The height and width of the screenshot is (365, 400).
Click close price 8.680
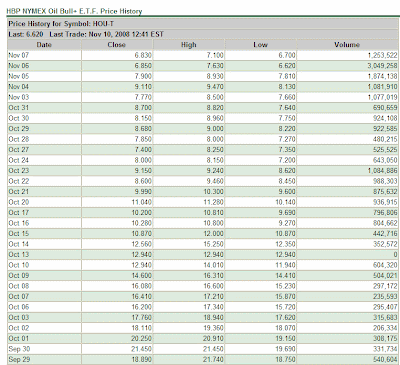point(143,129)
